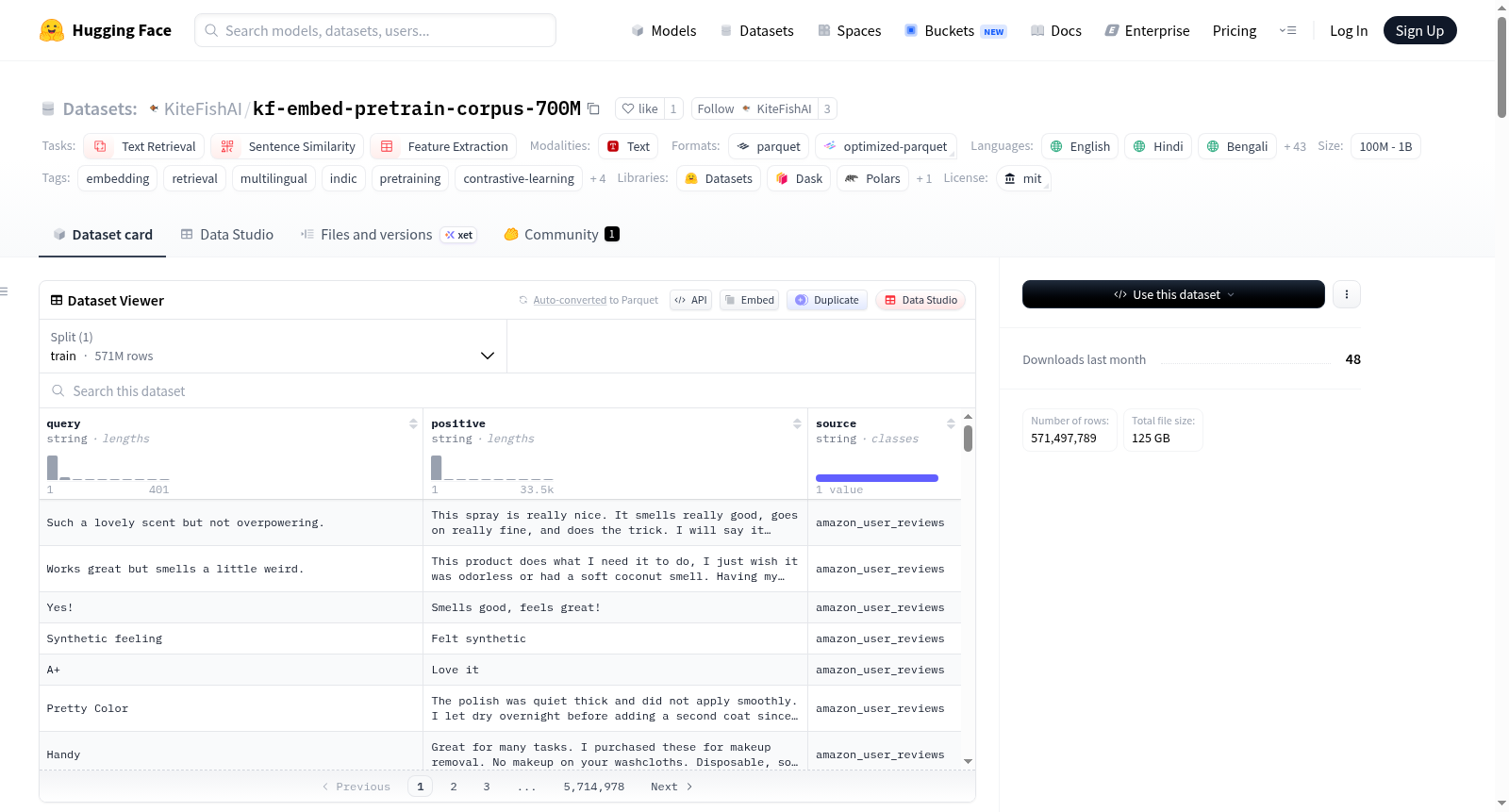Open the Datasets navigation item
Image resolution: width=1509 pixels, height=812 pixels.
756,30
